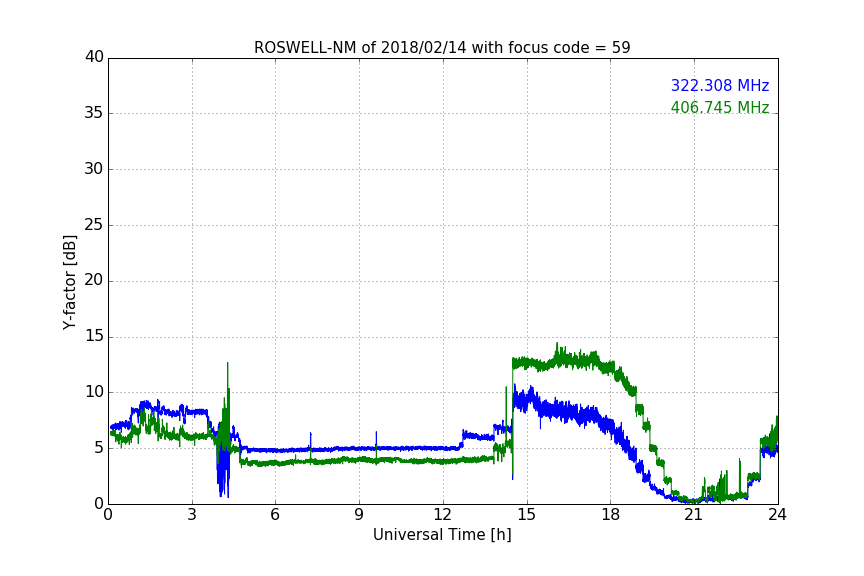Select the blue '322.308 MHz' legend label
Screen dimensions: 864x576
pos(720,85)
